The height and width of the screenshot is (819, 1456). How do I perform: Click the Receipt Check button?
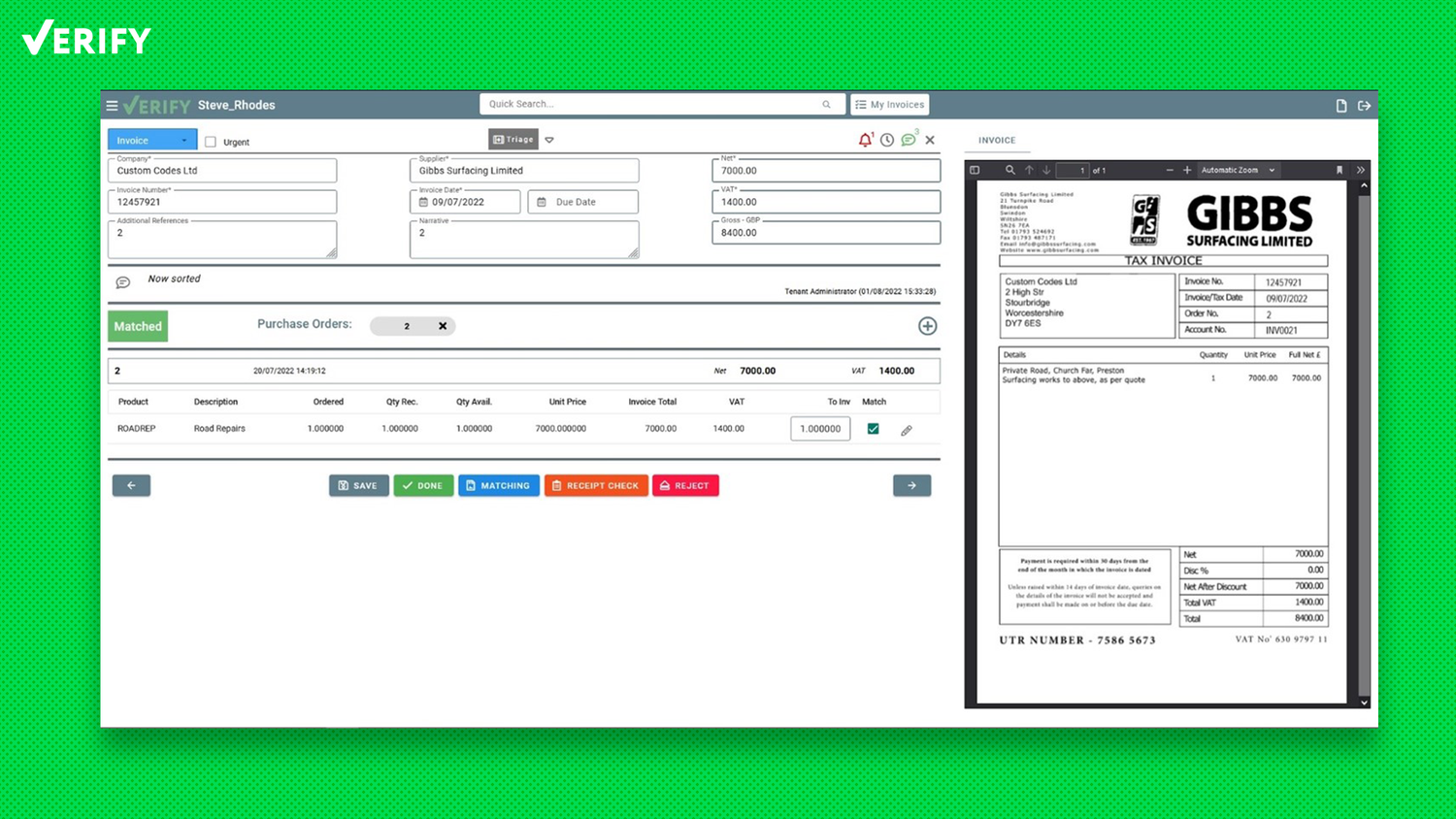click(596, 485)
